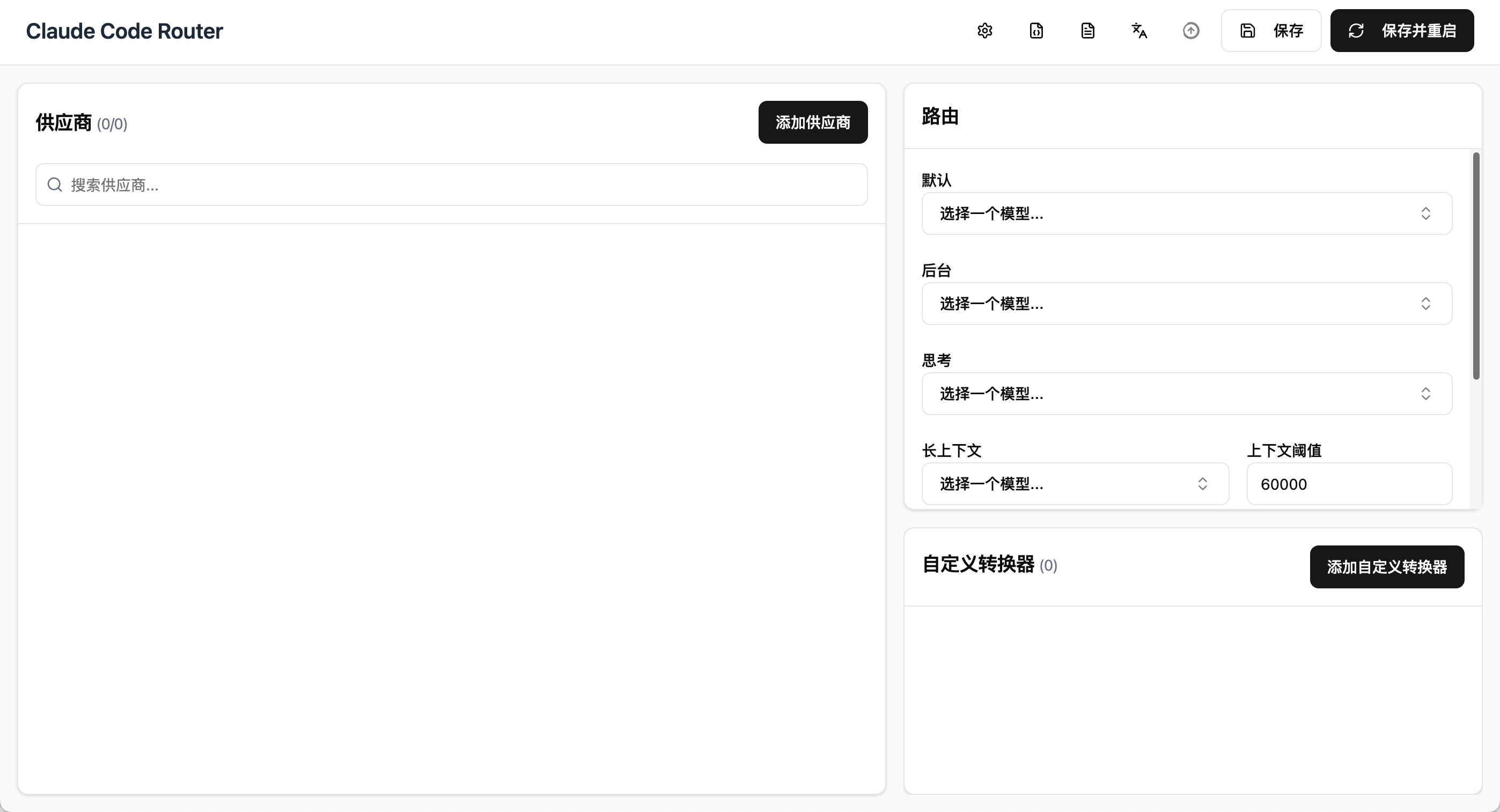Check for updates with circled arrow icon
1500x812 pixels.
[1191, 31]
